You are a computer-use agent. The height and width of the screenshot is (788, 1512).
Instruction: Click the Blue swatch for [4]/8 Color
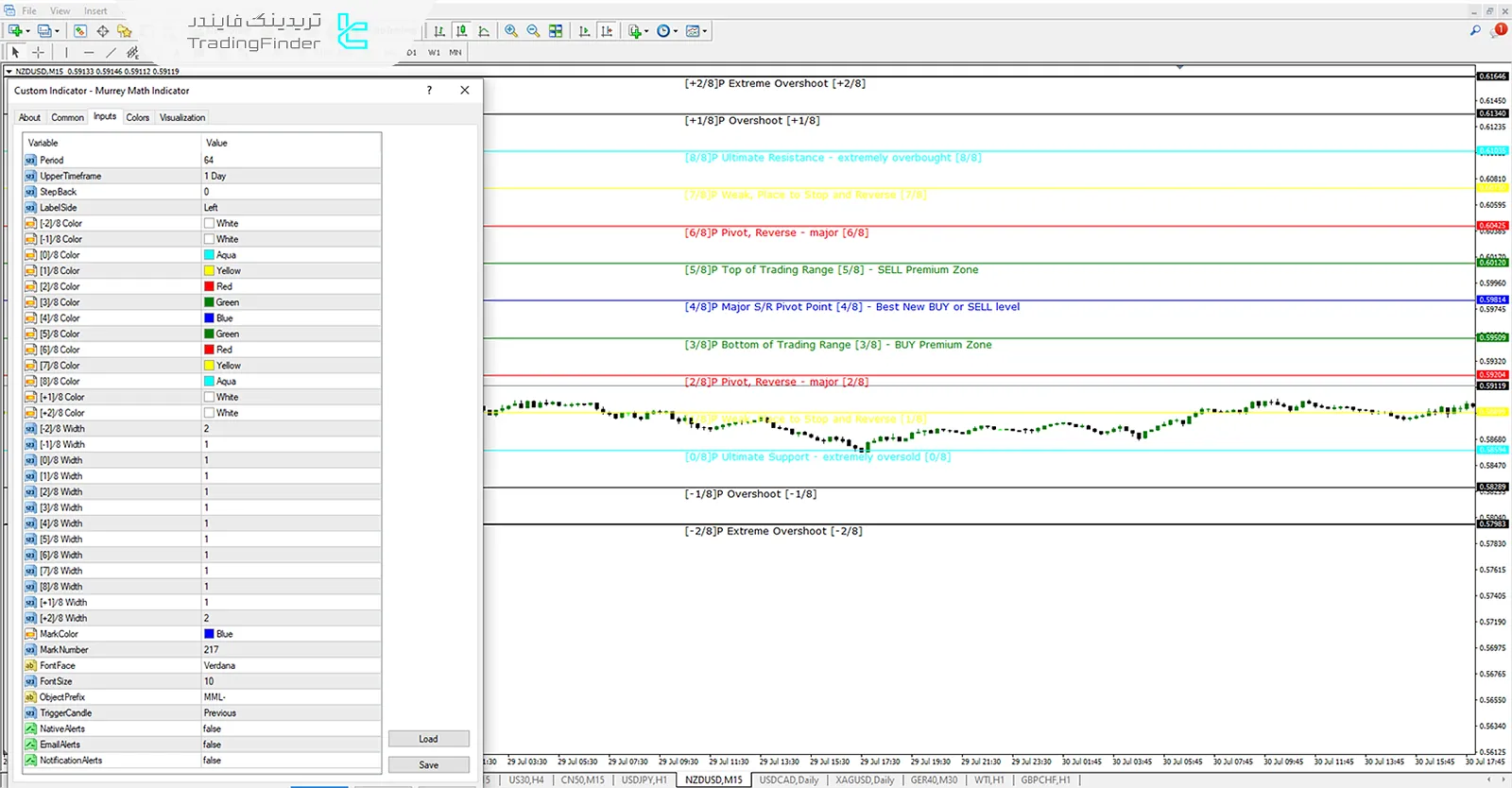pos(210,318)
